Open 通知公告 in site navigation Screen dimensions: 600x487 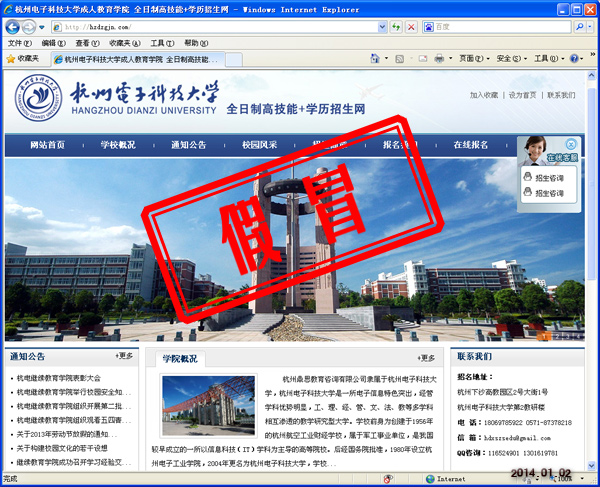[189, 145]
